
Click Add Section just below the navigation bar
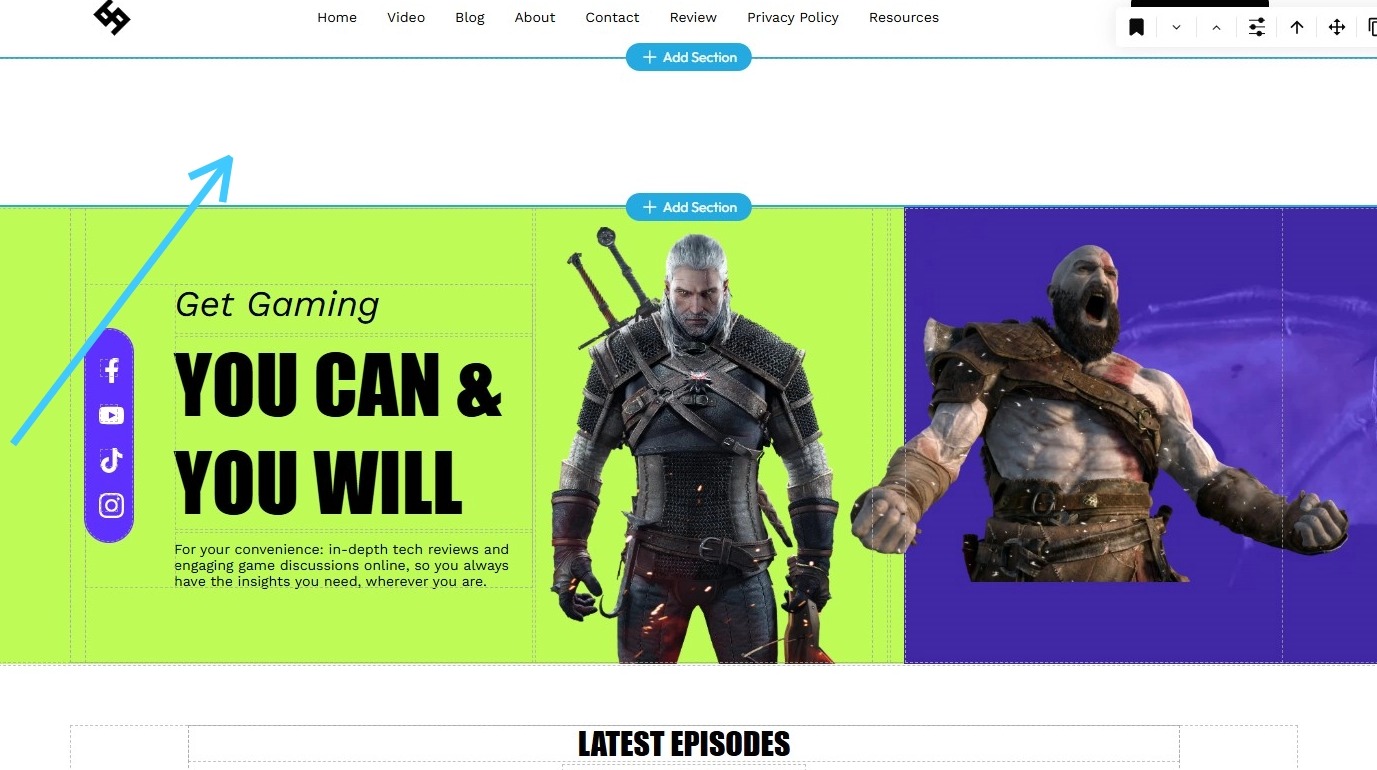[689, 57]
